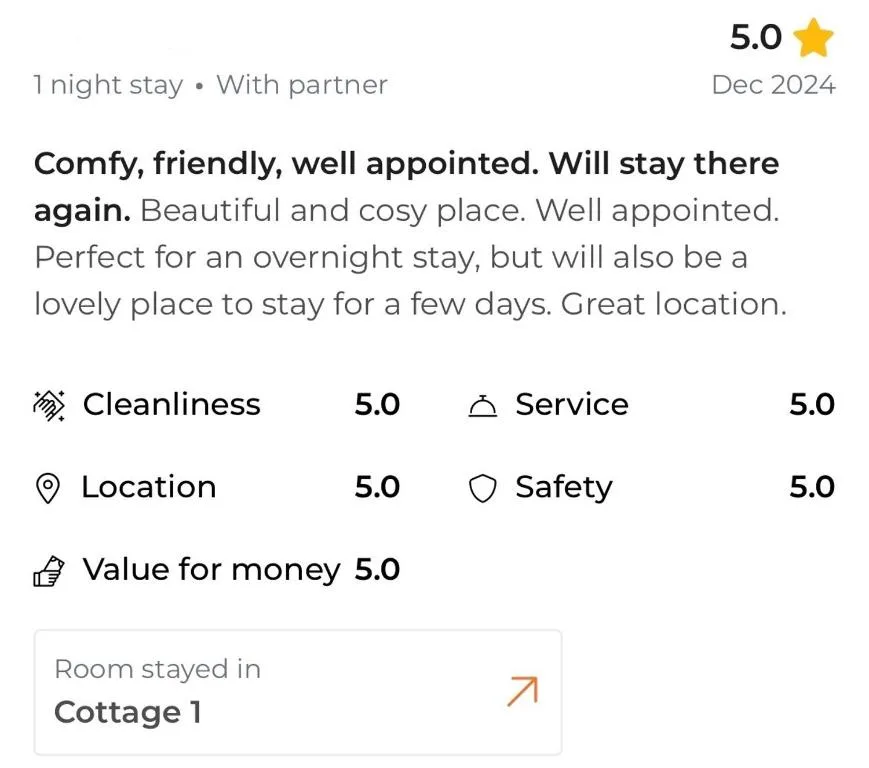The width and height of the screenshot is (869, 768).
Task: Click the Service bell icon
Action: click(x=482, y=405)
